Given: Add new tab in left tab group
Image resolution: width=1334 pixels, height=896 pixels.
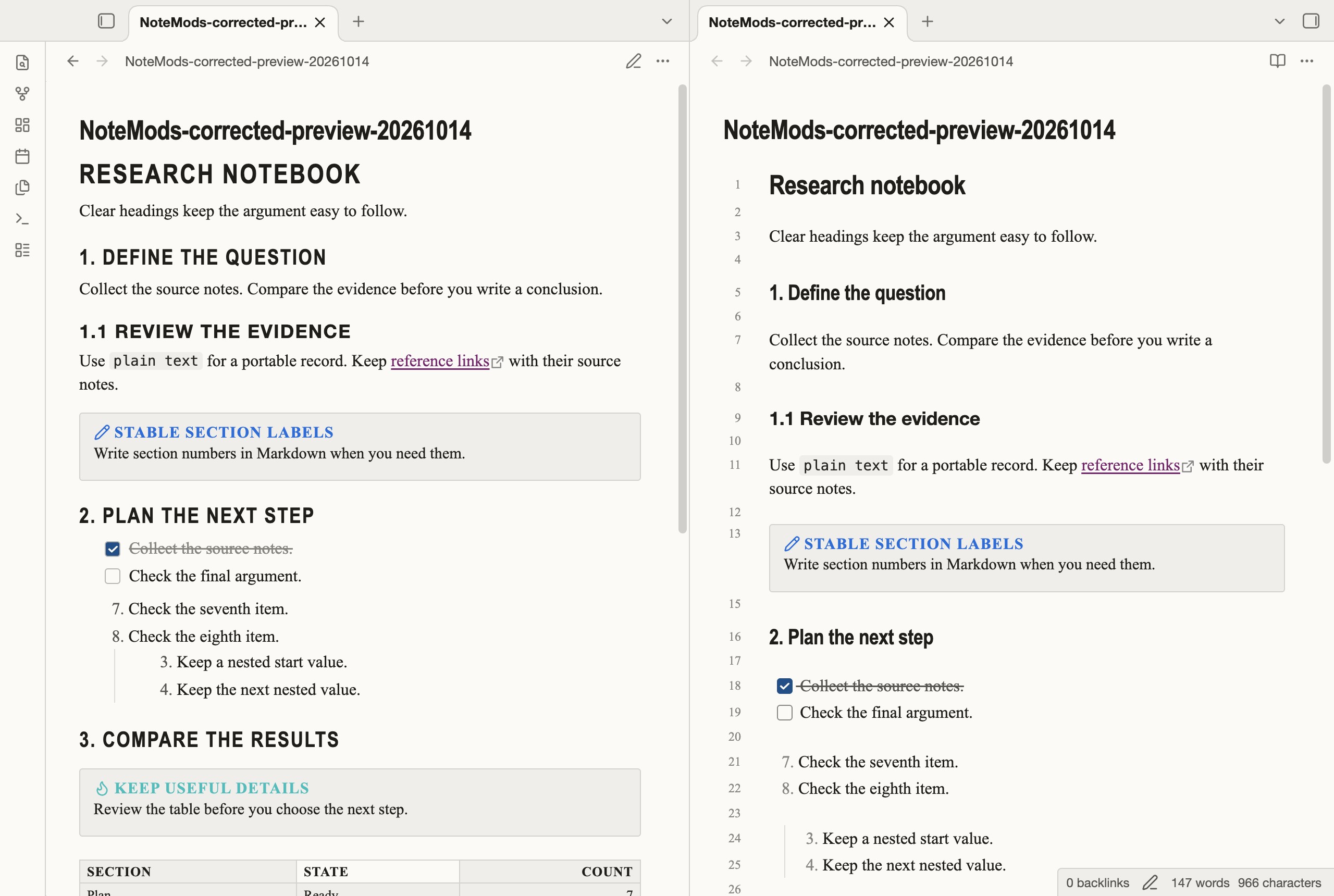Looking at the screenshot, I should pos(359,22).
